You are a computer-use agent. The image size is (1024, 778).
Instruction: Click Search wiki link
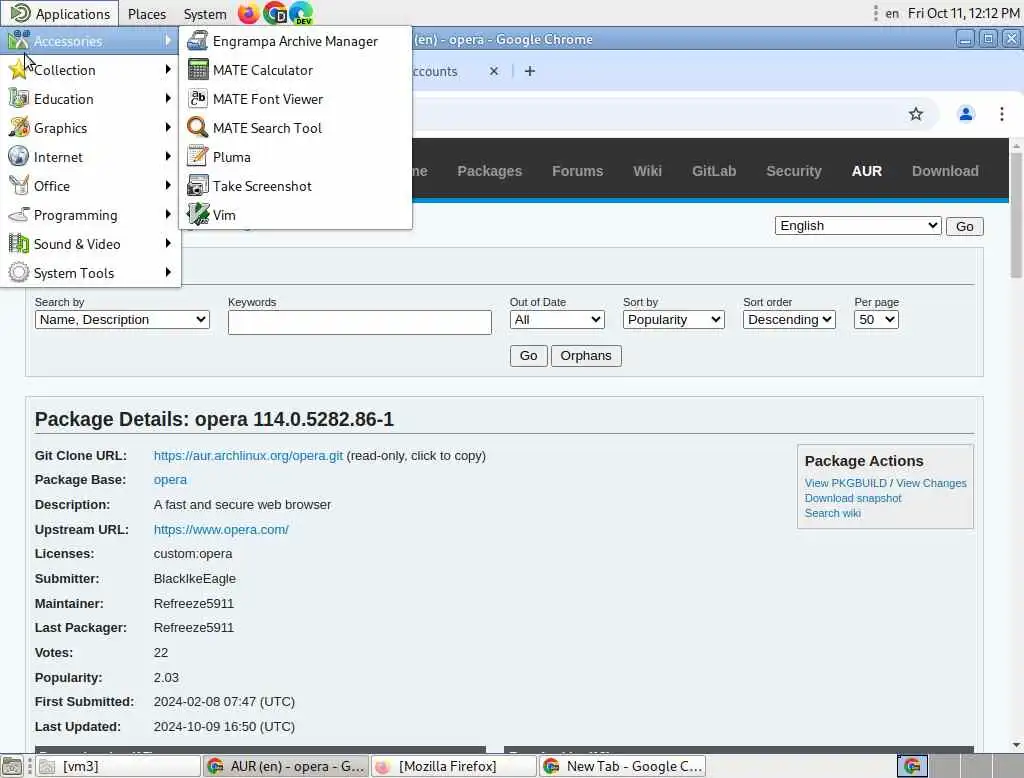(x=833, y=513)
